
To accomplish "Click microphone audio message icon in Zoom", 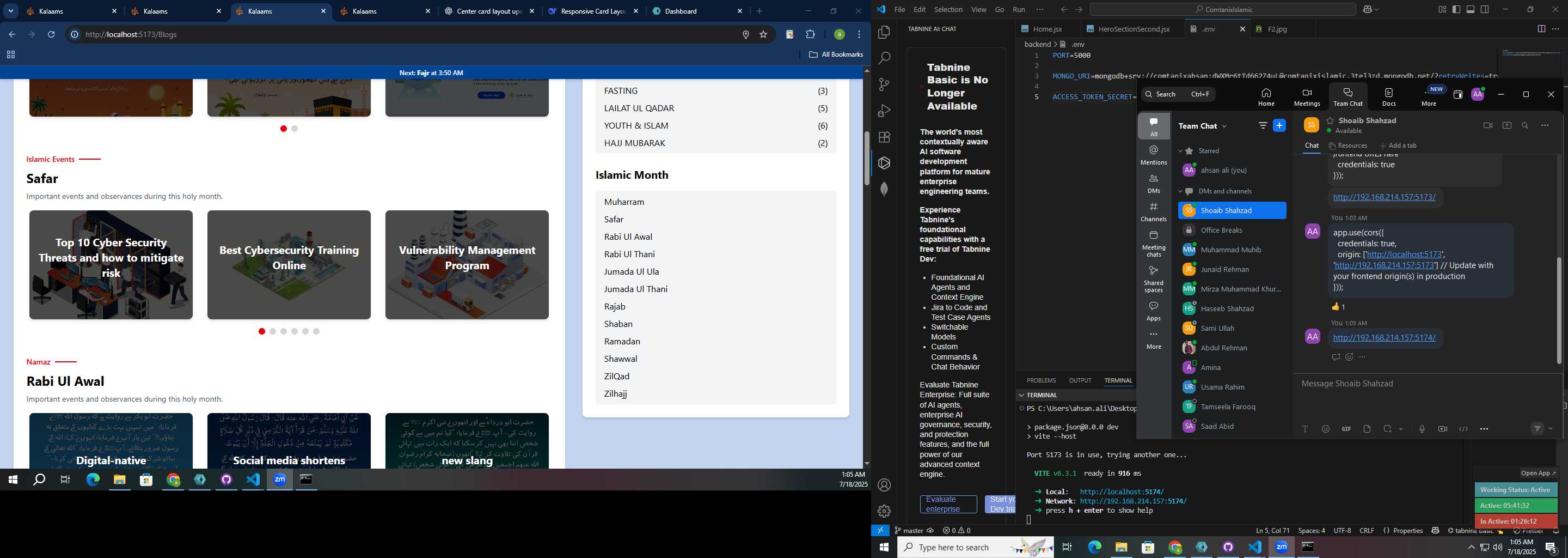I will coord(1422,429).
